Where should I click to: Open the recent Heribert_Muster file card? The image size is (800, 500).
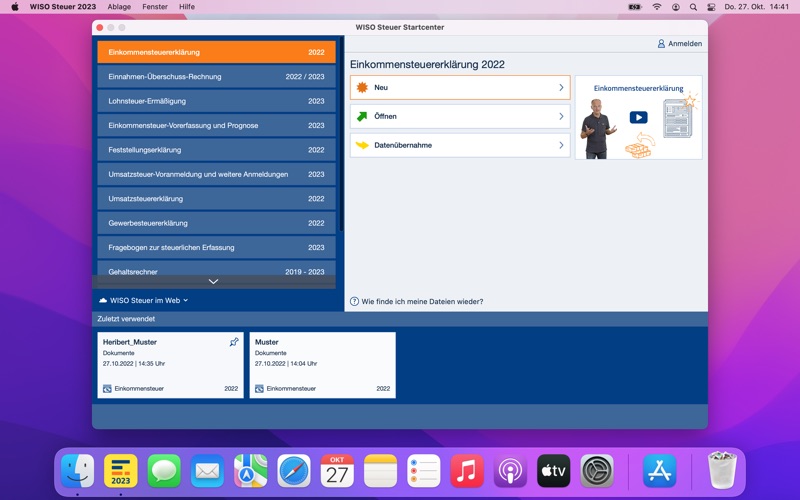(x=170, y=365)
